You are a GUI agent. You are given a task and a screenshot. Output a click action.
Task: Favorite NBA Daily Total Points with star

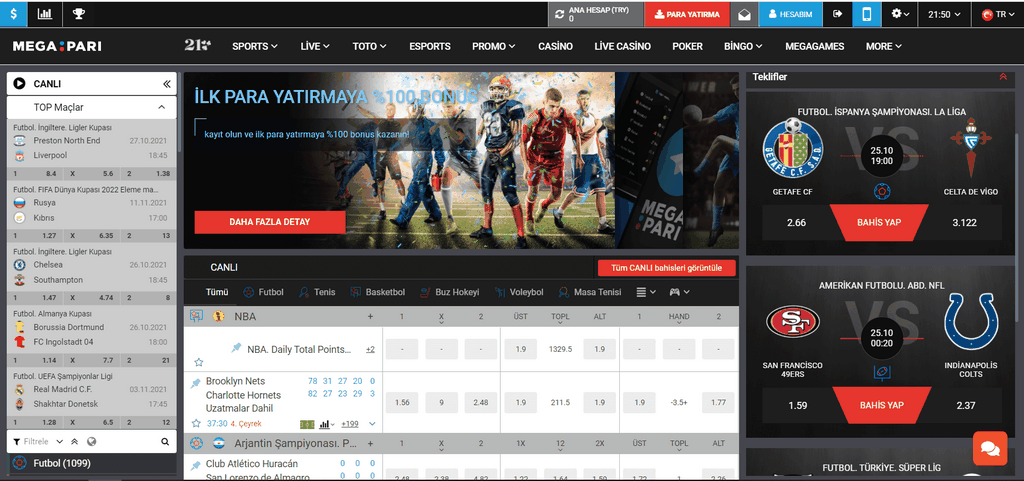(199, 362)
